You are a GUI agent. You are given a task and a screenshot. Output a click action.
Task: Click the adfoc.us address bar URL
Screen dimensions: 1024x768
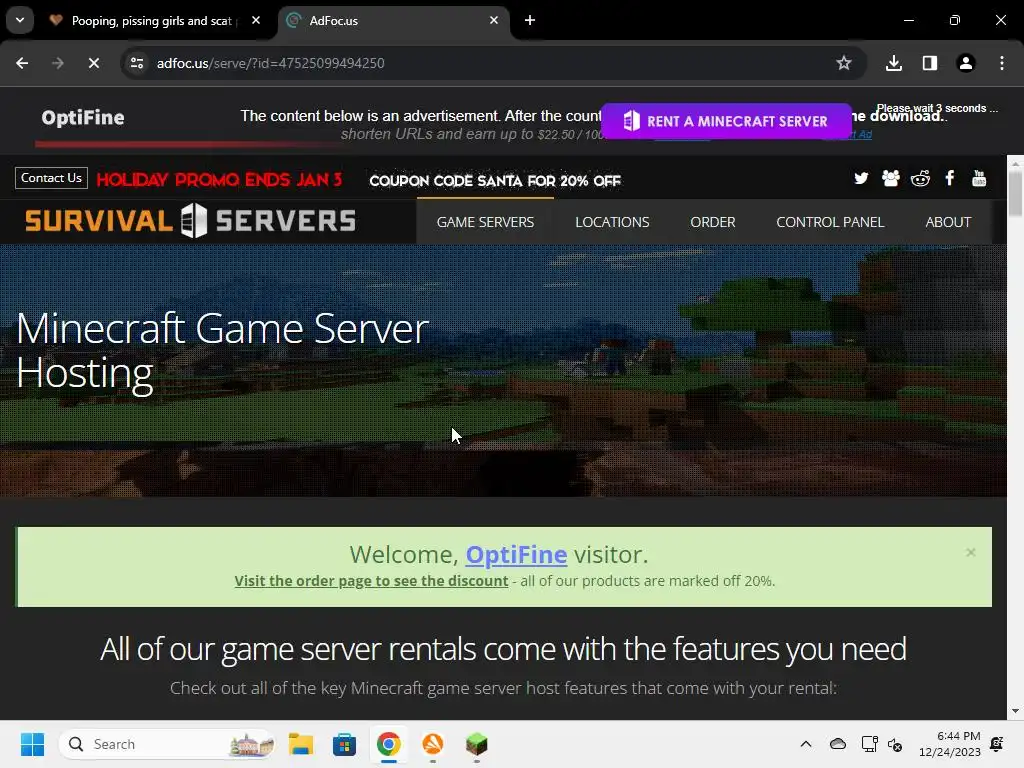[270, 63]
